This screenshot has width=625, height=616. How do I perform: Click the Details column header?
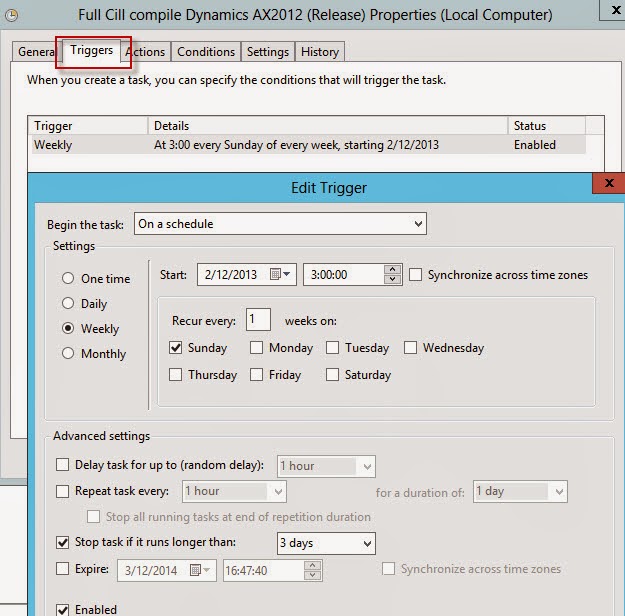(x=328, y=126)
